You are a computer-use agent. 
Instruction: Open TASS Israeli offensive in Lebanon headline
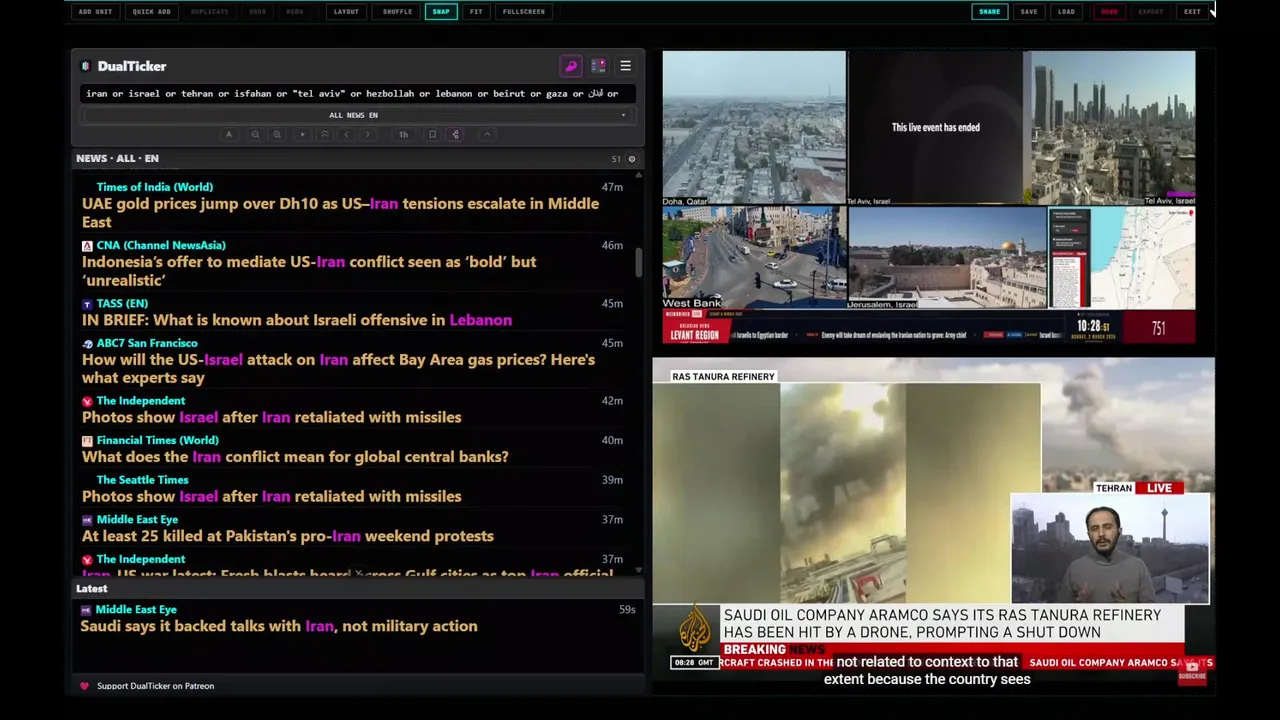pos(297,320)
